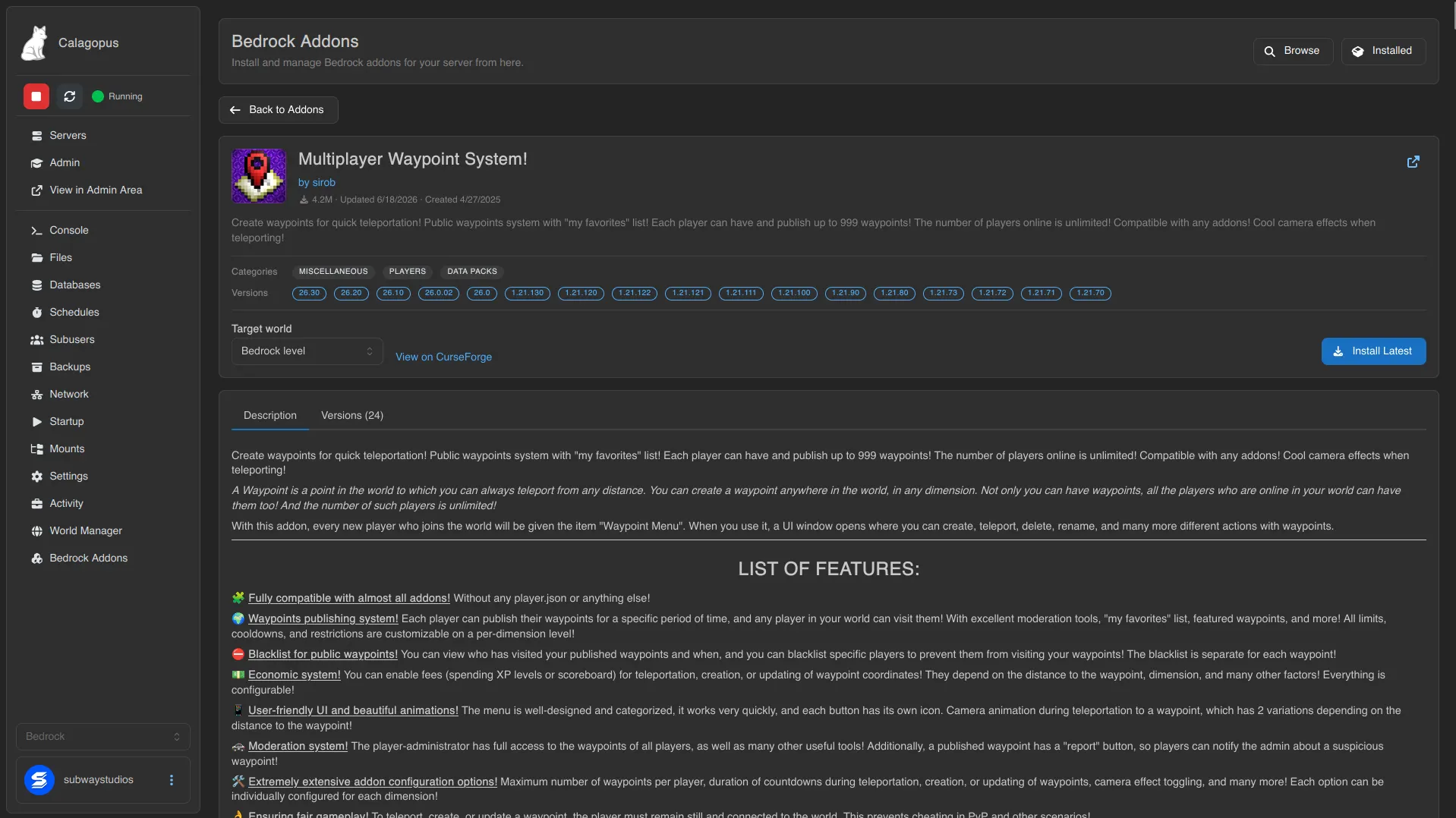
Task: Expand the Bedrock server selector dropdown
Action: [x=103, y=737]
